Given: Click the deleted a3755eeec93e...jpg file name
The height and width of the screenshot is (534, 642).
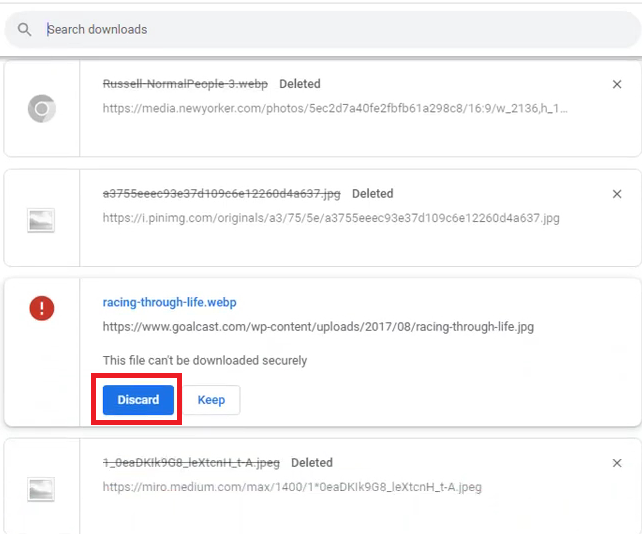Looking at the screenshot, I should point(222,193).
